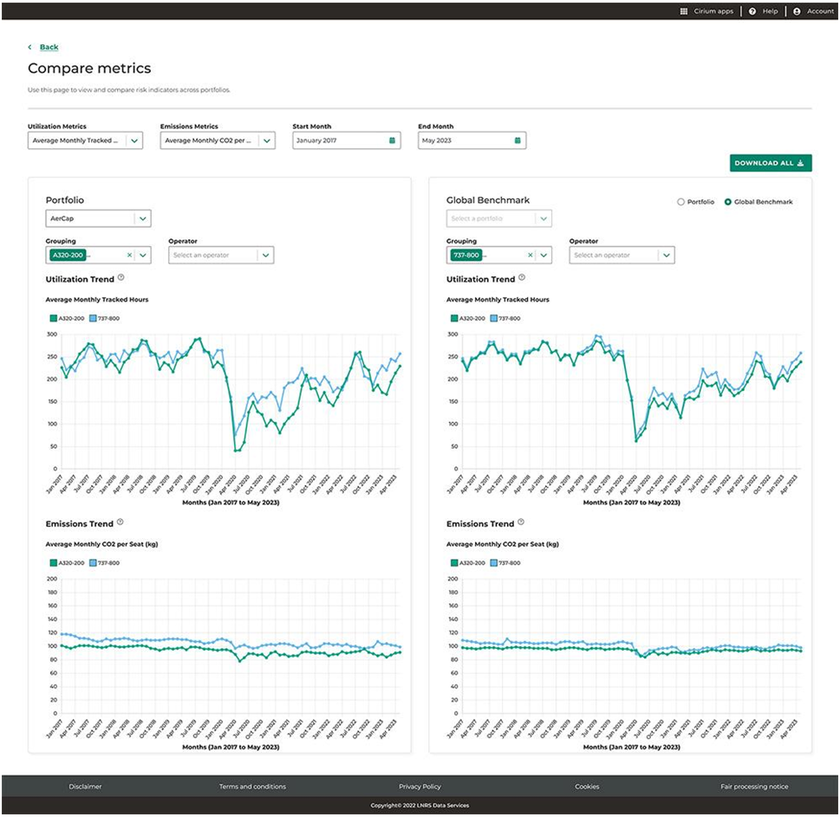Click the left Operator select field
Viewport: 840px width, 817px height.
click(214, 255)
